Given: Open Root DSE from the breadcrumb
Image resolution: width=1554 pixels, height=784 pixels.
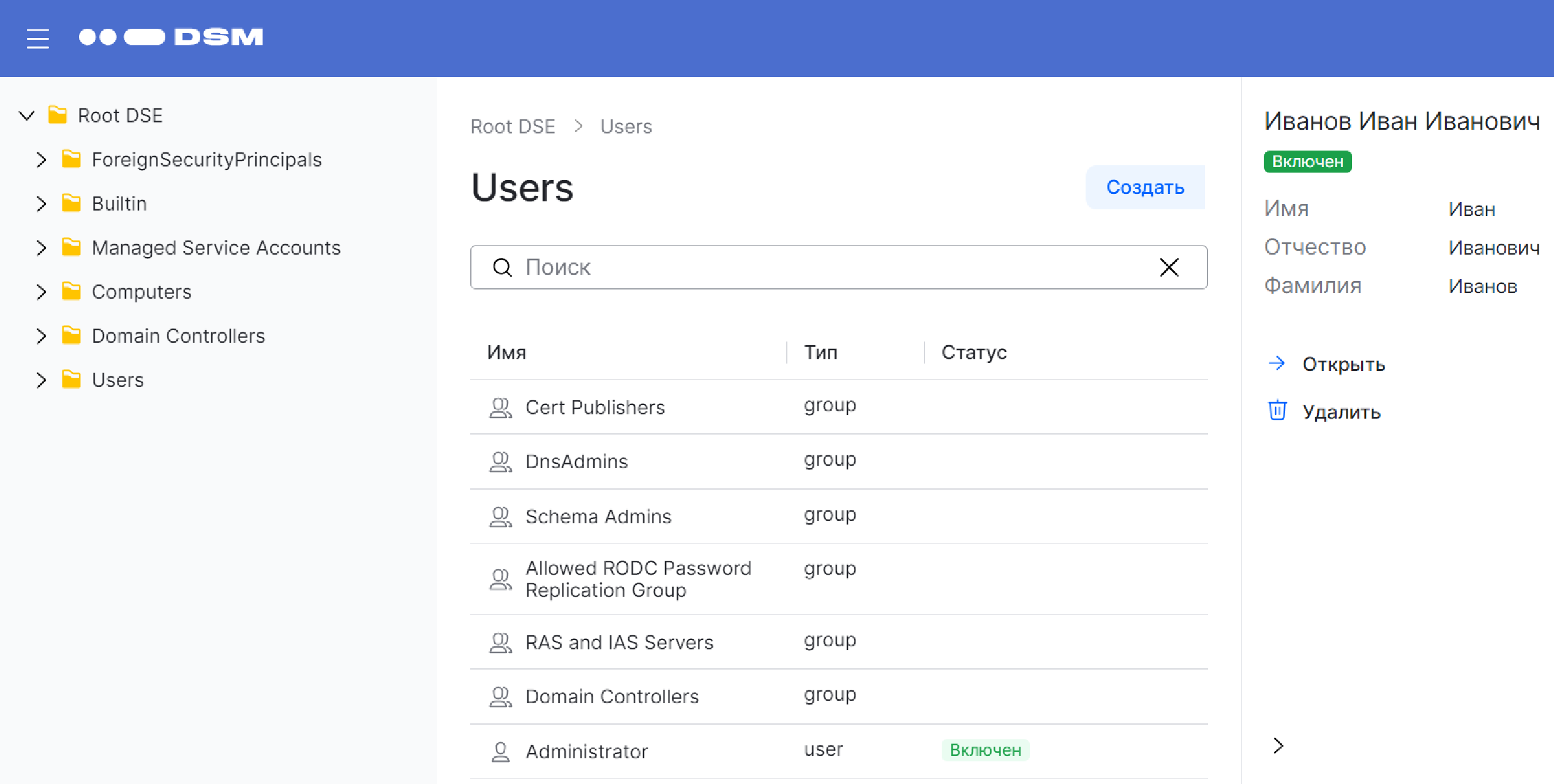Looking at the screenshot, I should 513,126.
